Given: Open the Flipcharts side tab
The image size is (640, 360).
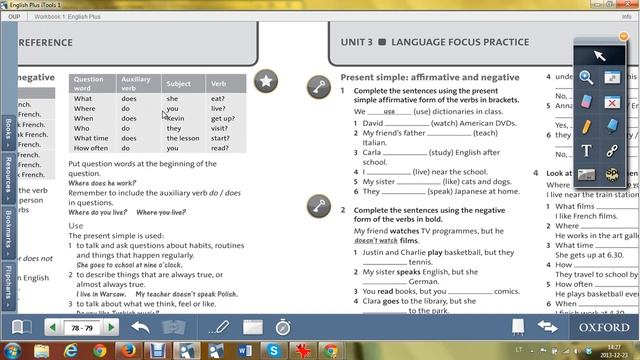Looking at the screenshot, I should [x=8, y=286].
